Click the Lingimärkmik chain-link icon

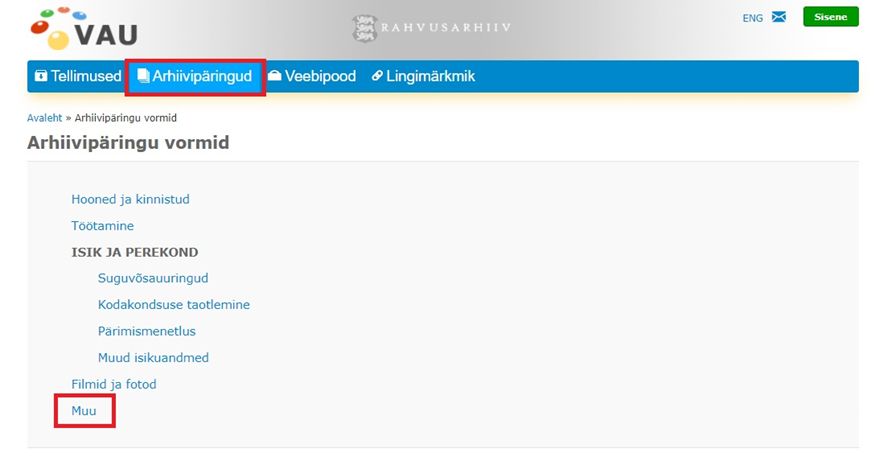pyautogui.click(x=377, y=76)
